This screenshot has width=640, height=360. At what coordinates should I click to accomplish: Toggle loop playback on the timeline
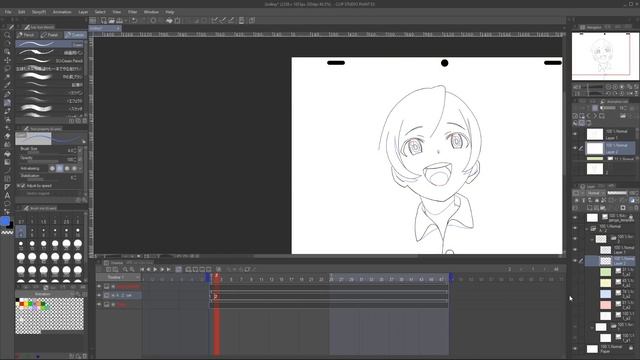(x=178, y=269)
